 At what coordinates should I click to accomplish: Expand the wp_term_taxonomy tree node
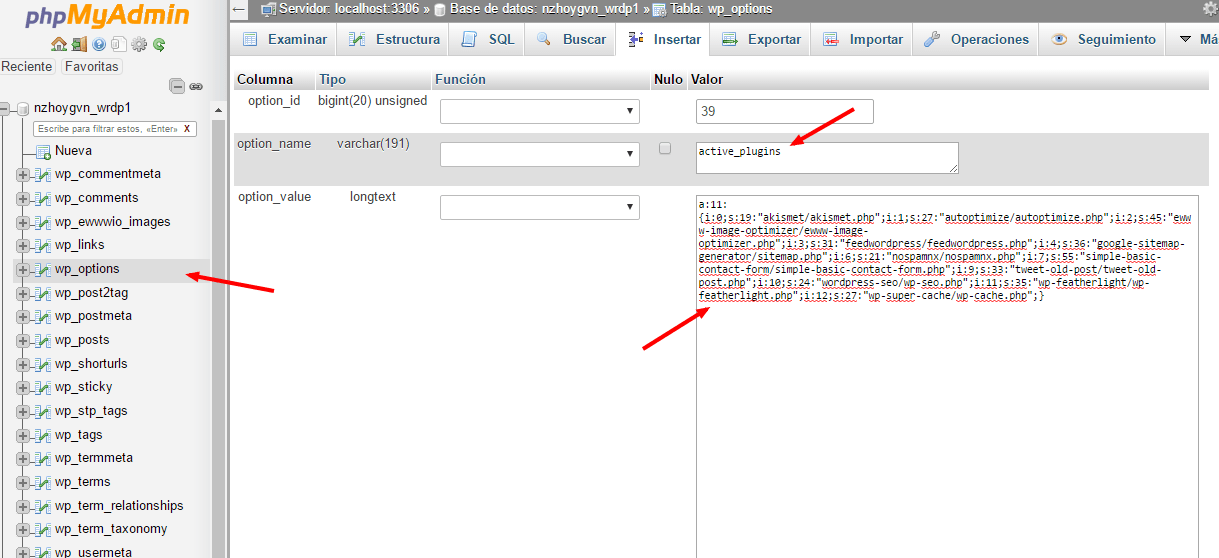click(23, 529)
